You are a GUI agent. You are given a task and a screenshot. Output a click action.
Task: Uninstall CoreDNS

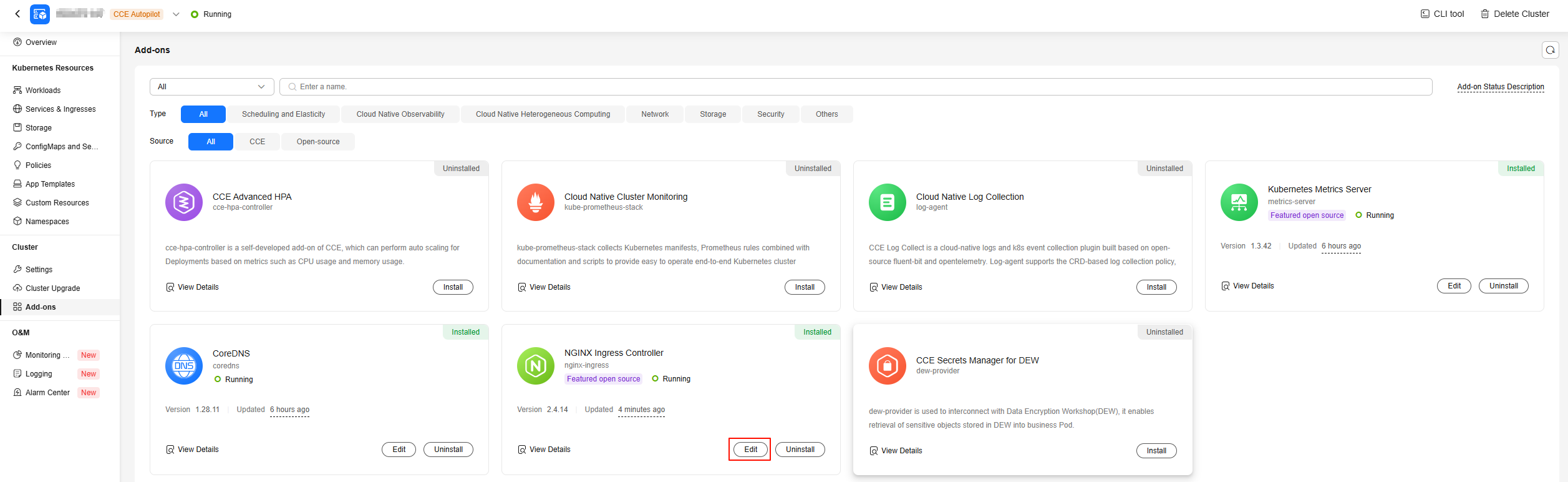click(448, 450)
